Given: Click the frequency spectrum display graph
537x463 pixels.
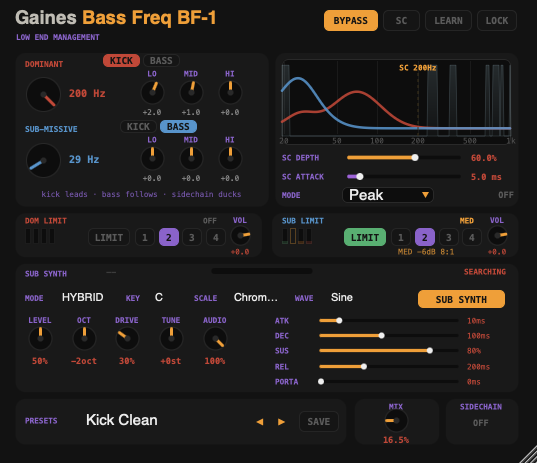Looking at the screenshot, I should 396,102.
